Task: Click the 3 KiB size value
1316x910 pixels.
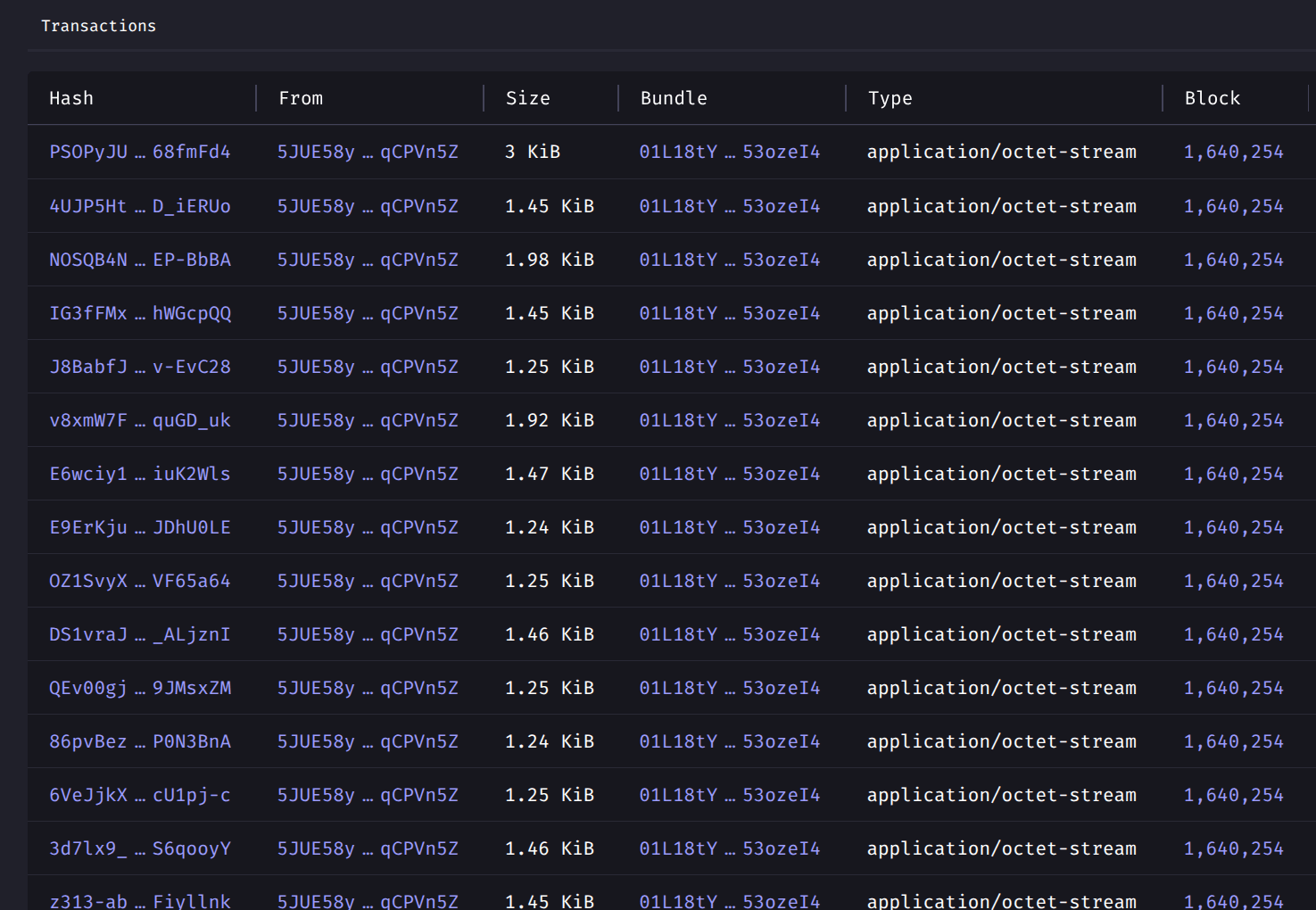Action: 533,152
